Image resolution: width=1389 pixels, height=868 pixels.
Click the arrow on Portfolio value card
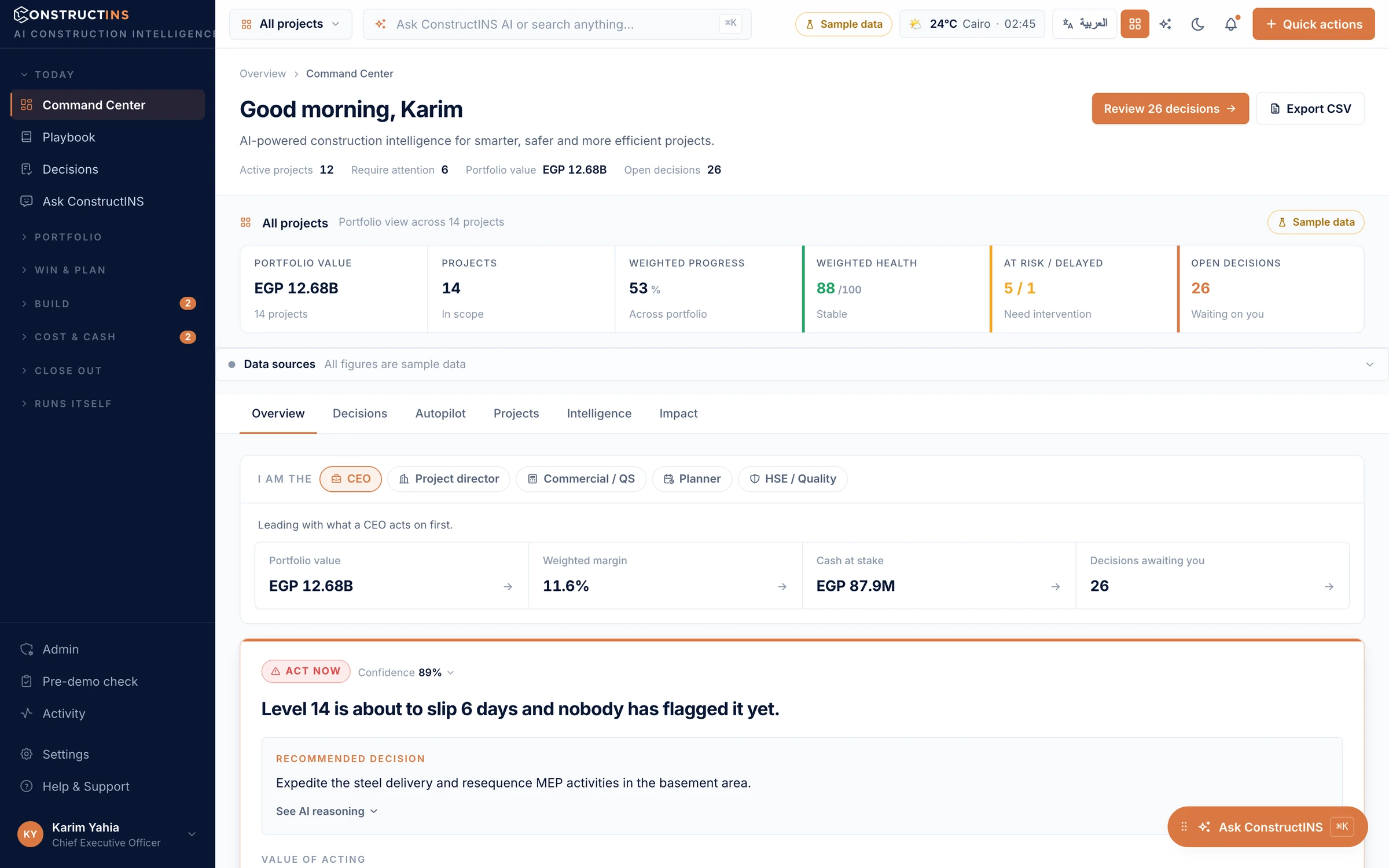point(508,587)
